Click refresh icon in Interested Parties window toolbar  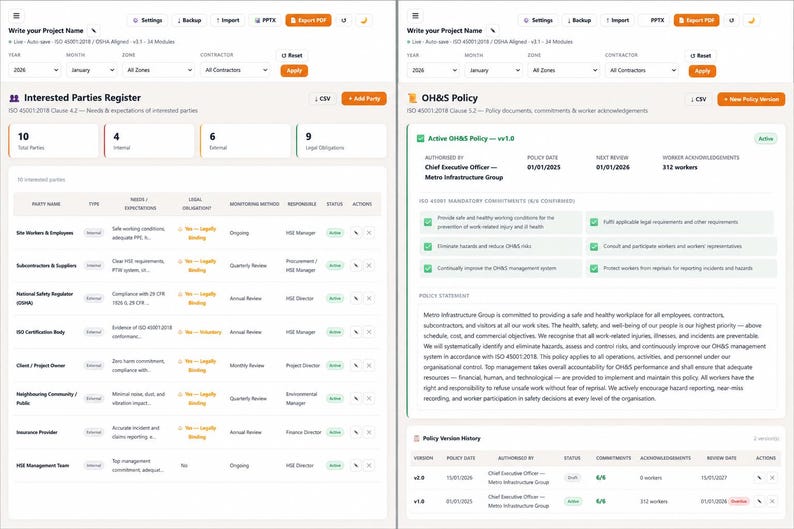344,20
